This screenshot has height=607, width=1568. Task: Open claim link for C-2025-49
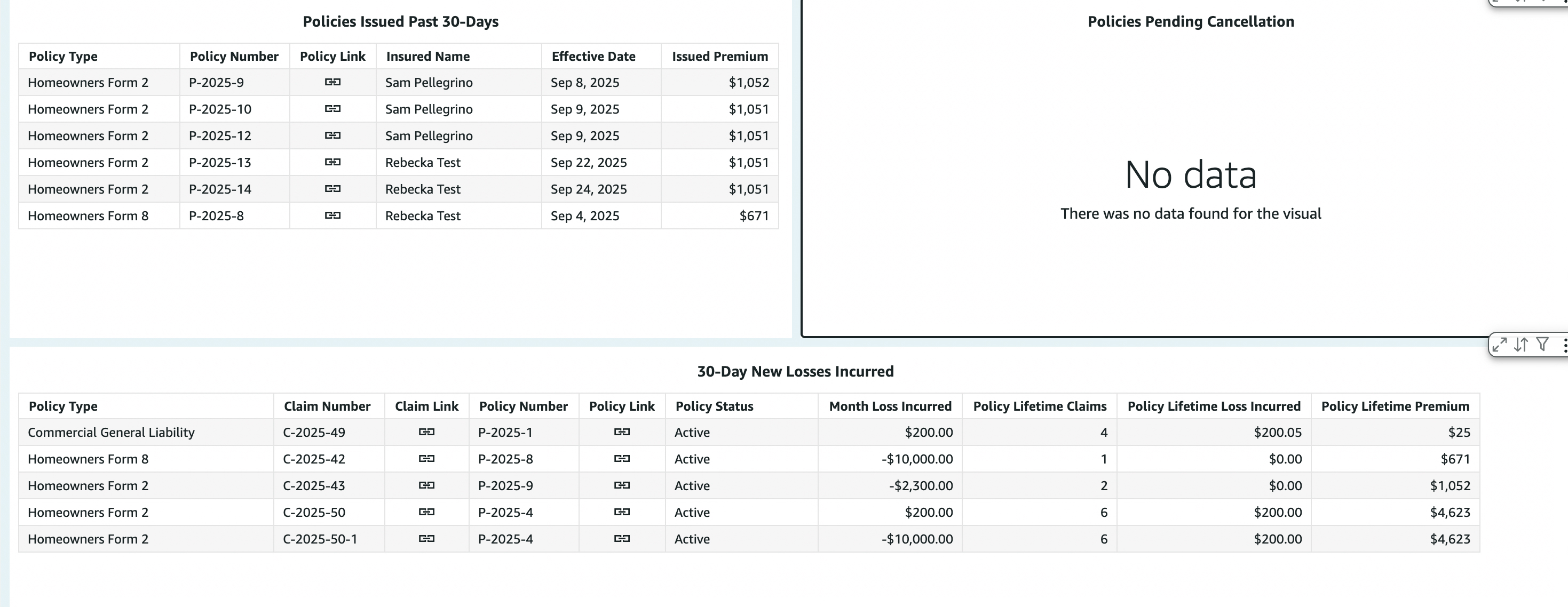pos(426,432)
